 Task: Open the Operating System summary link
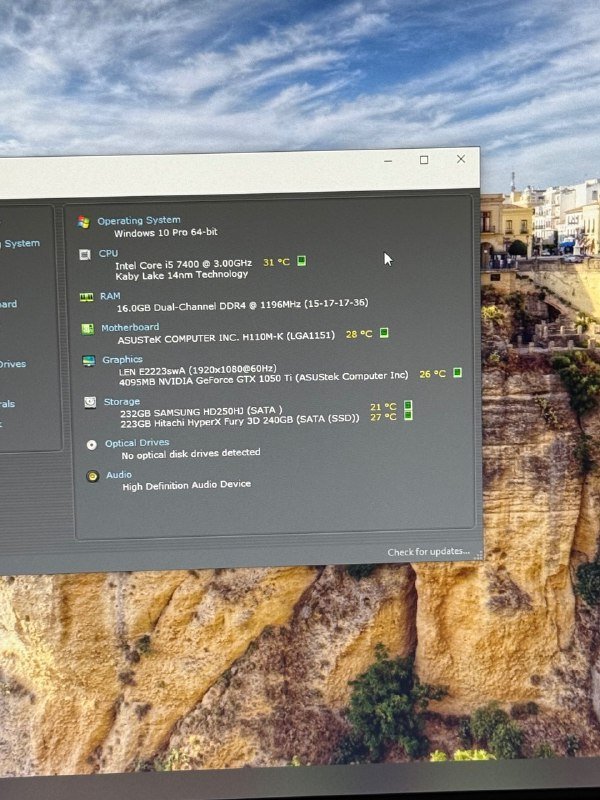pyautogui.click(x=139, y=221)
